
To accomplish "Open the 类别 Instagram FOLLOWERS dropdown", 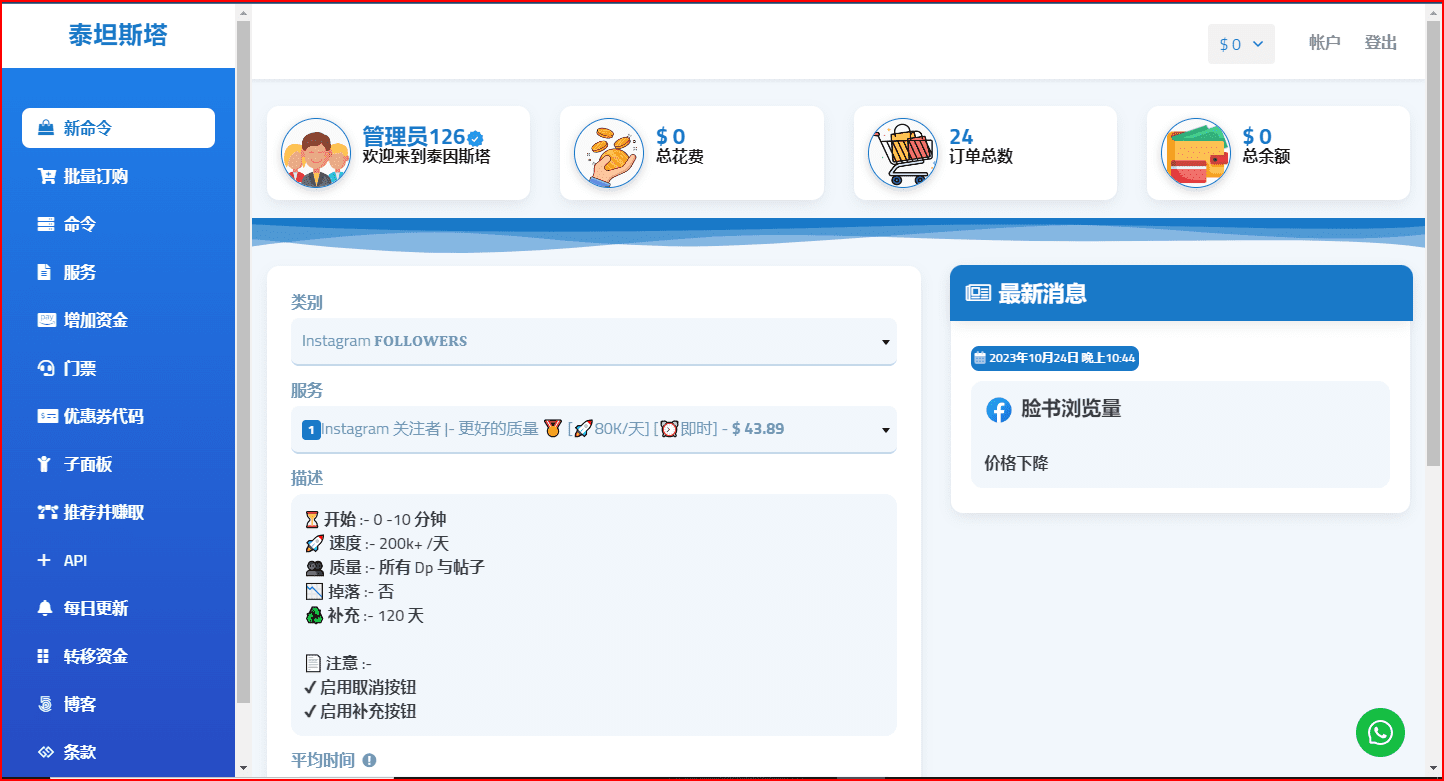I will click(594, 341).
